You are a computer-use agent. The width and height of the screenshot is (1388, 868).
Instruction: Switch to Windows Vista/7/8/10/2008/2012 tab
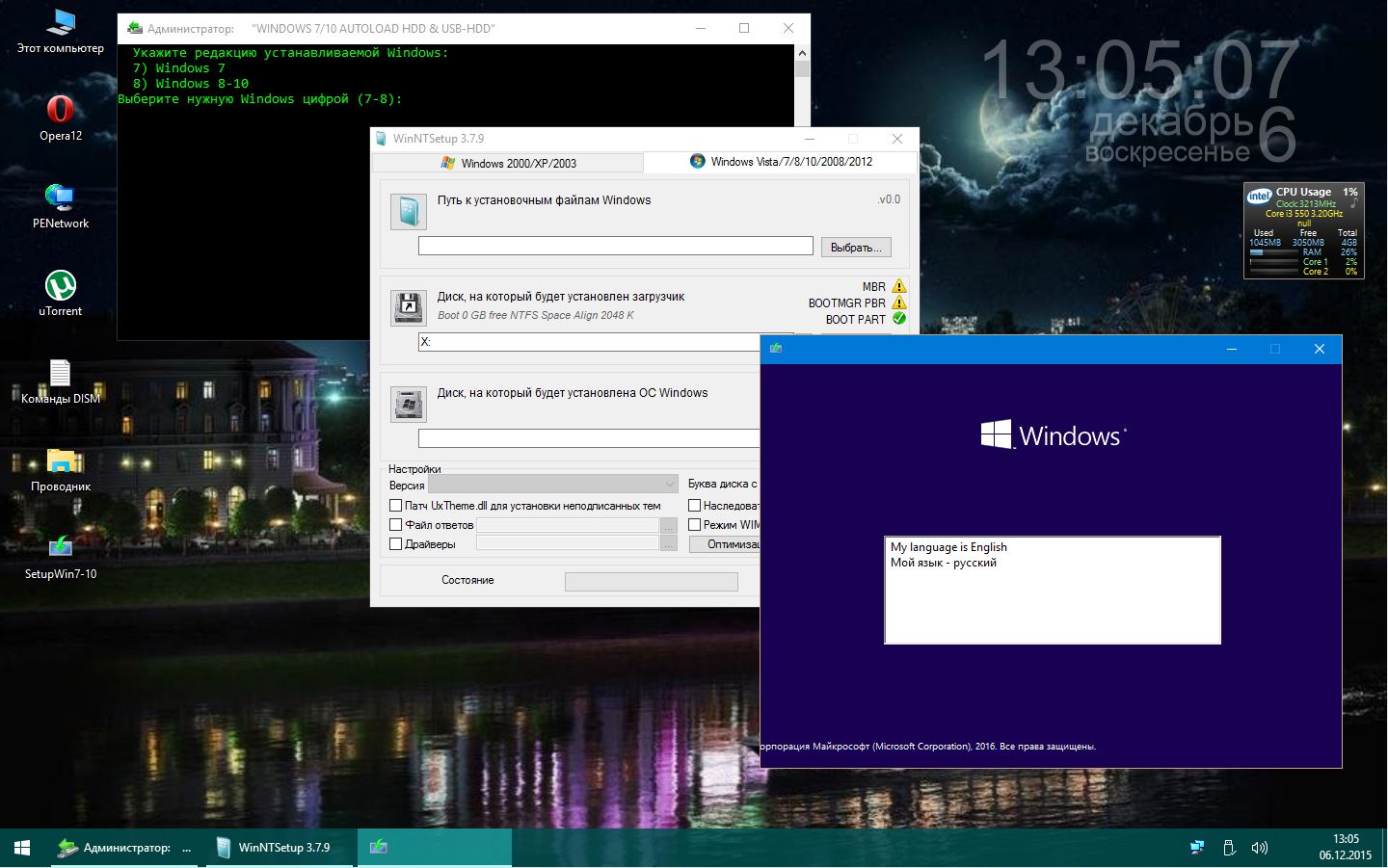click(781, 162)
